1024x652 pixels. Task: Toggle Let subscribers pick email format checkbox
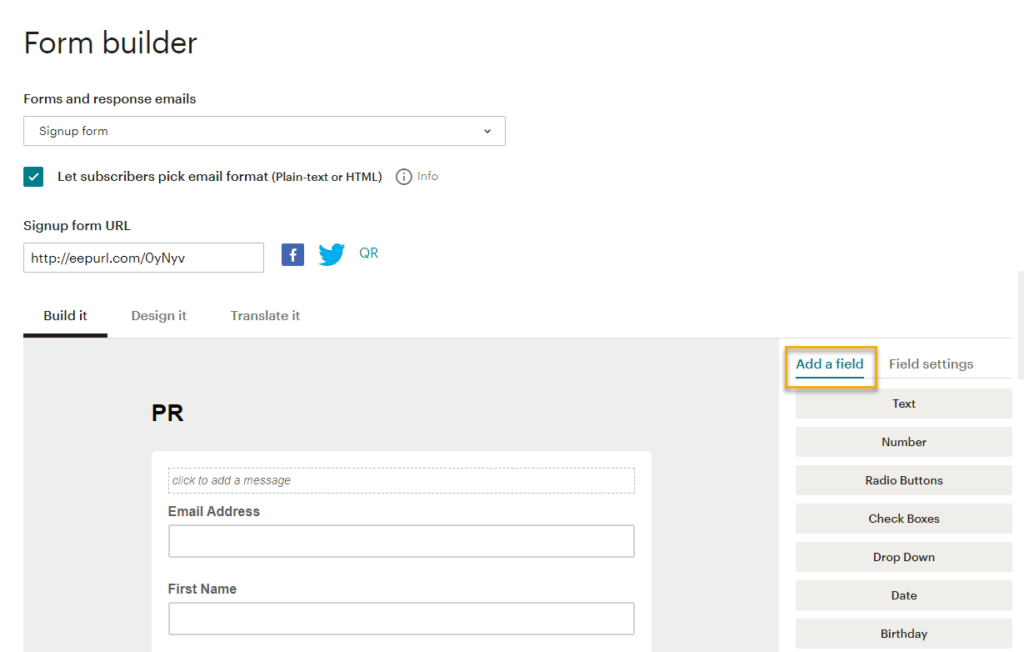(33, 176)
